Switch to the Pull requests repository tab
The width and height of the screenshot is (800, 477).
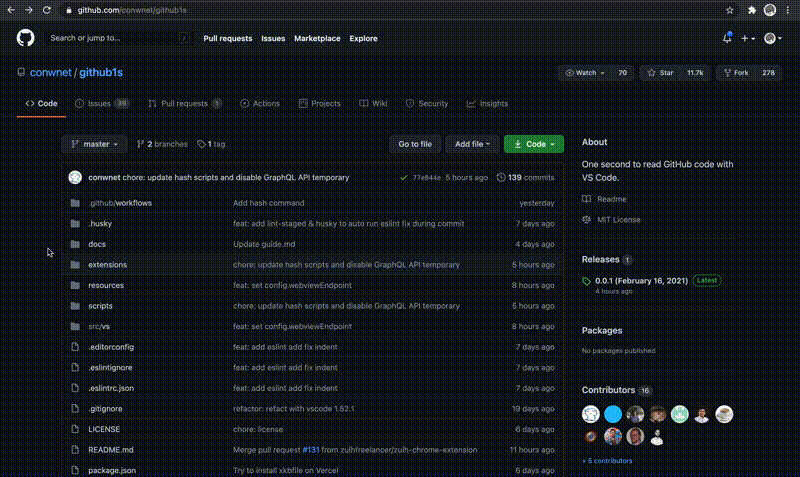[x=185, y=104]
